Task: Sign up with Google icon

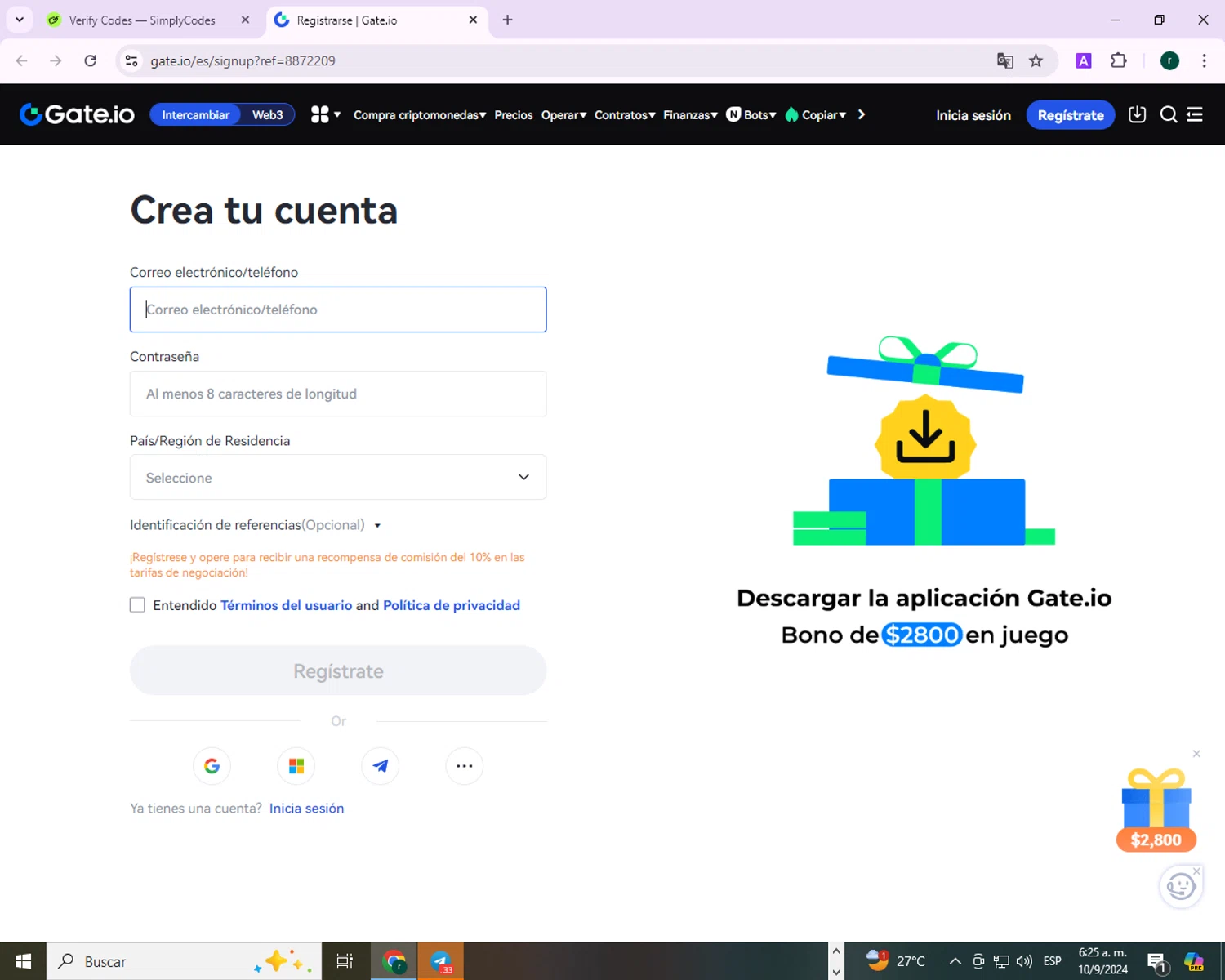Action: 212,766
